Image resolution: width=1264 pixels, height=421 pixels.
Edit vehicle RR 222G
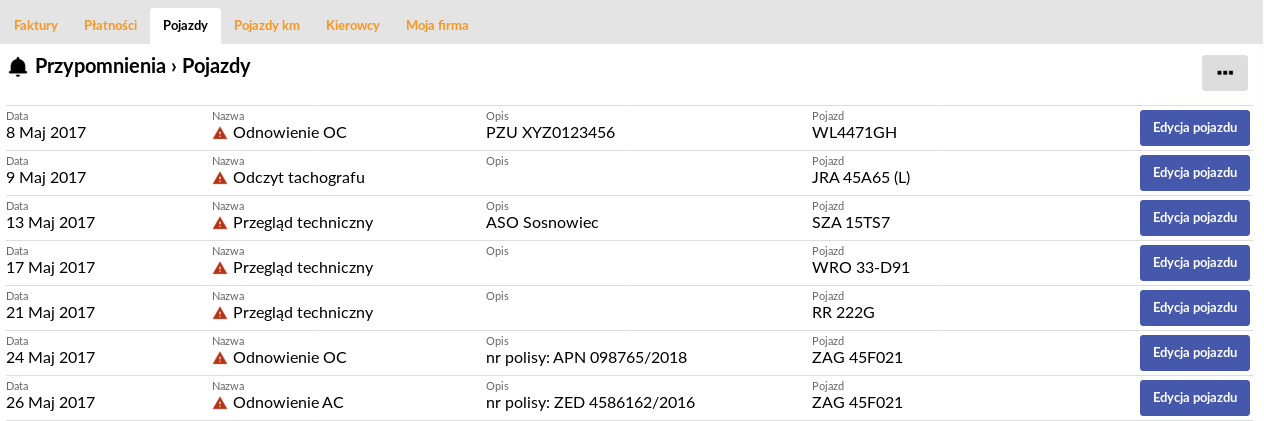pyautogui.click(x=1195, y=308)
